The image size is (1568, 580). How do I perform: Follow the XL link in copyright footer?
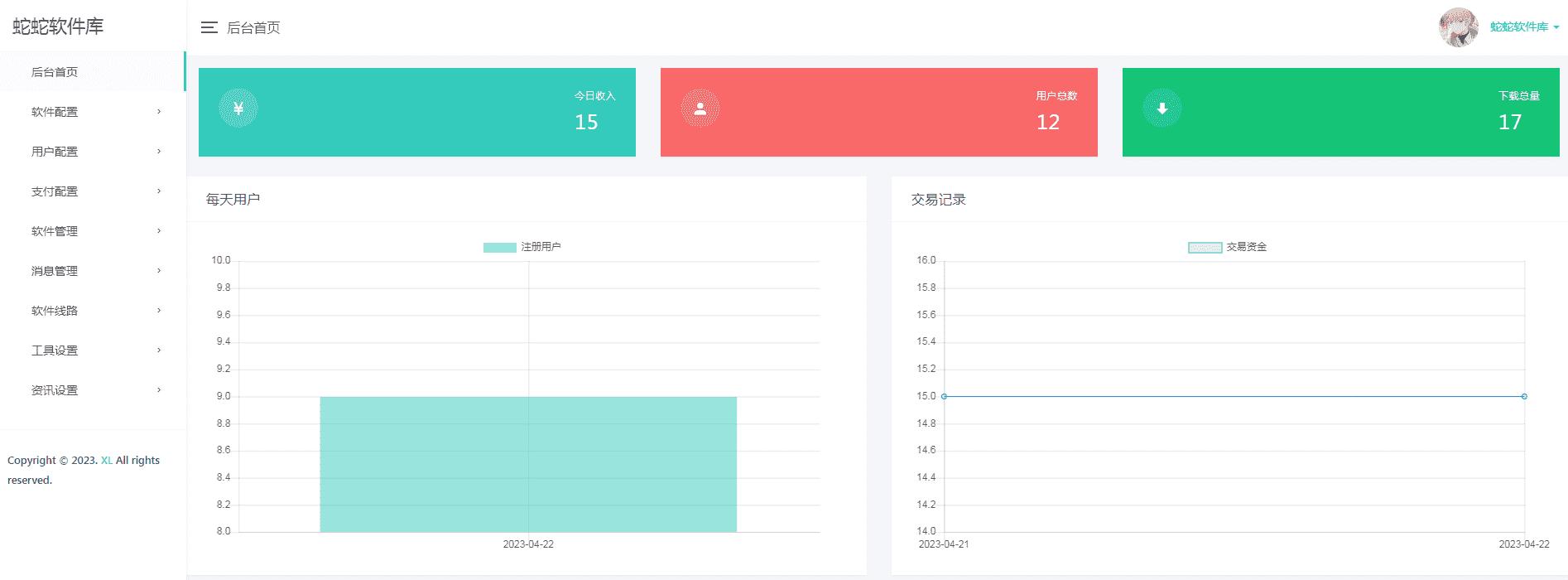(x=107, y=461)
